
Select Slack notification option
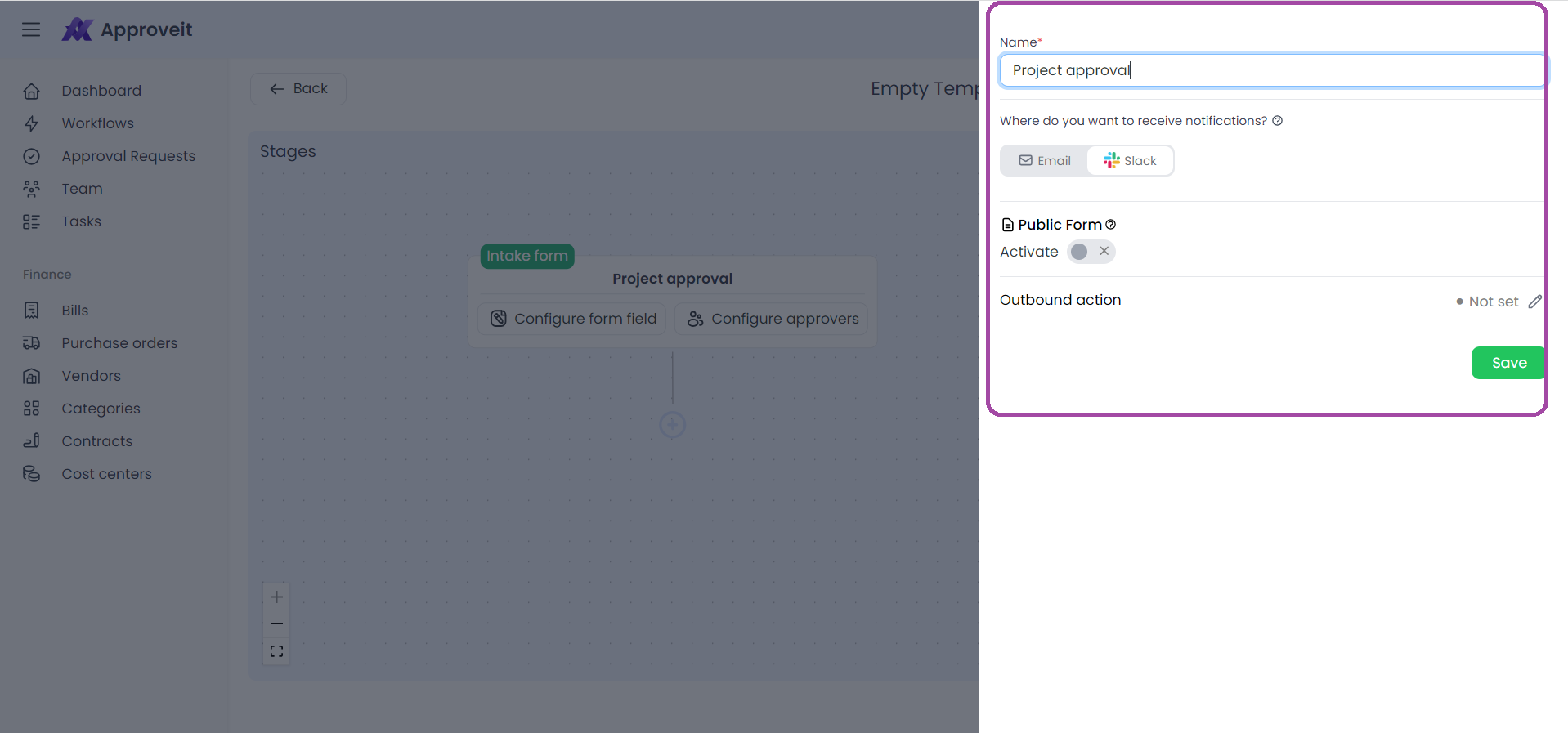1130,161
